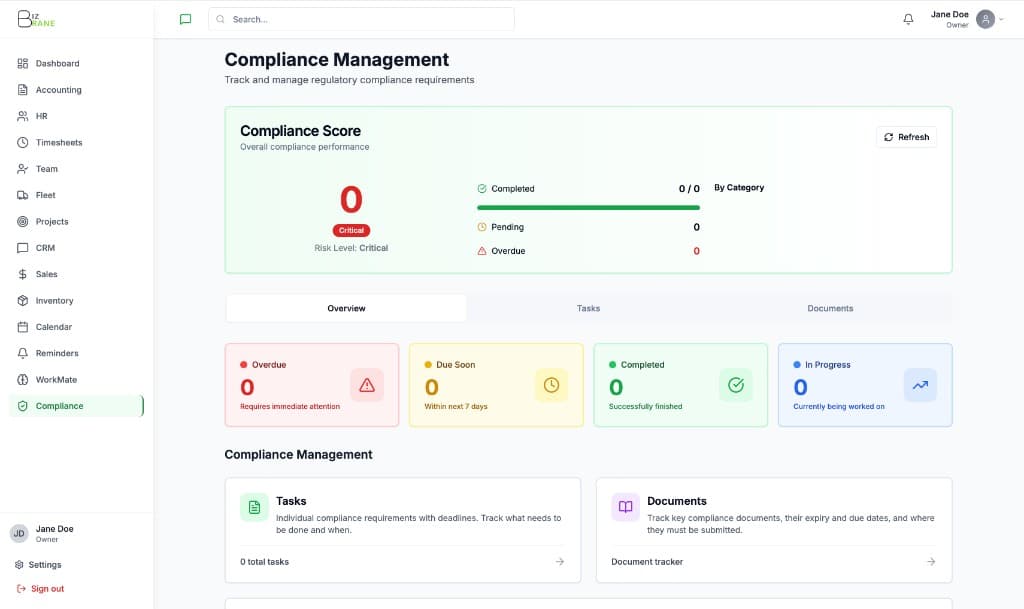Open the Reminders section
1024x609 pixels.
(54, 353)
